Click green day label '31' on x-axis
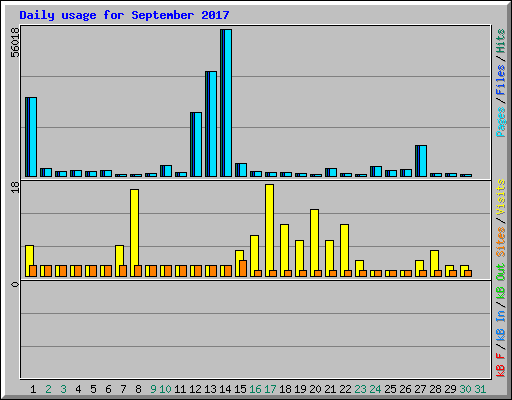The image size is (512, 400). click(480, 389)
